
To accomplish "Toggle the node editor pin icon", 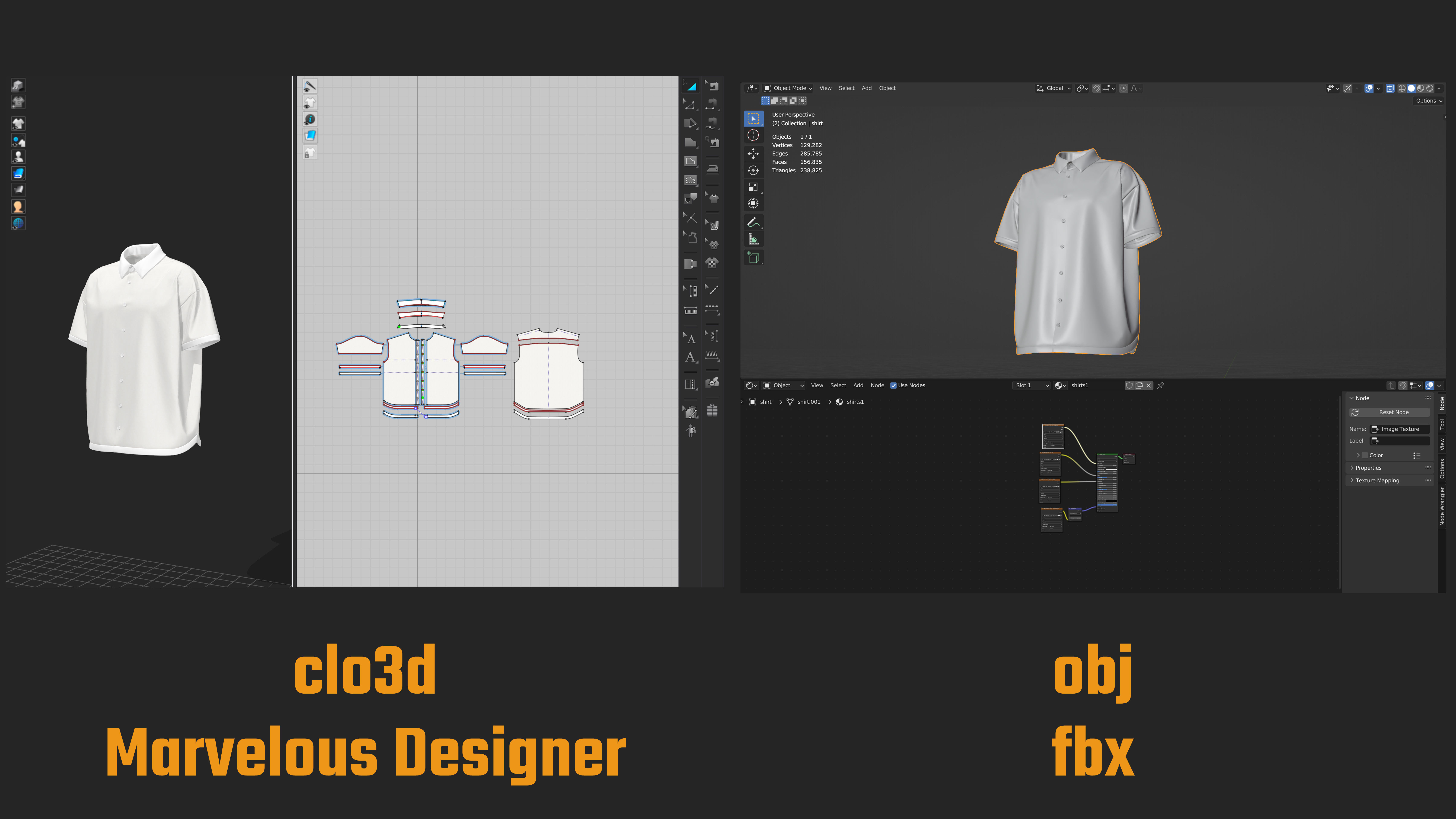I will 1160,385.
